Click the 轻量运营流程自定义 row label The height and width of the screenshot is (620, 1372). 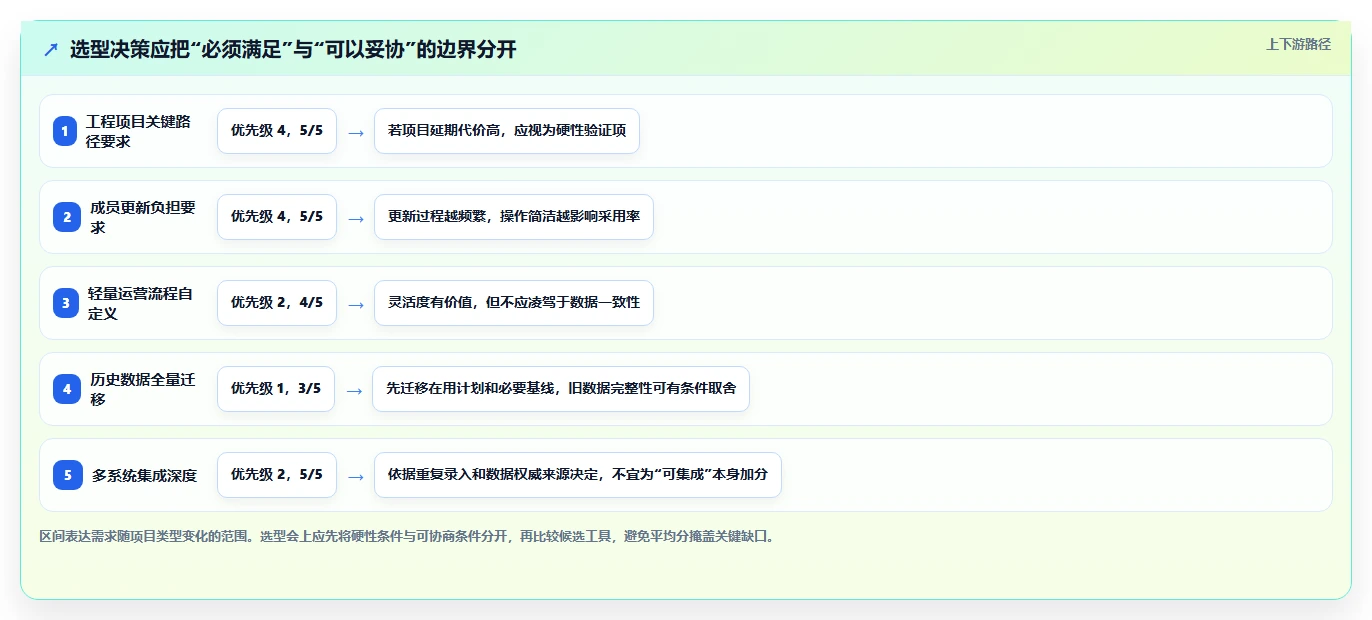pos(140,303)
